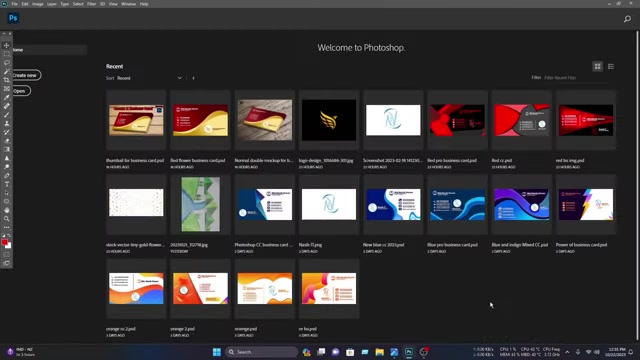The image size is (640, 360).
Task: Expand the collapsed toolbar double-arrow
Action: 4,33
